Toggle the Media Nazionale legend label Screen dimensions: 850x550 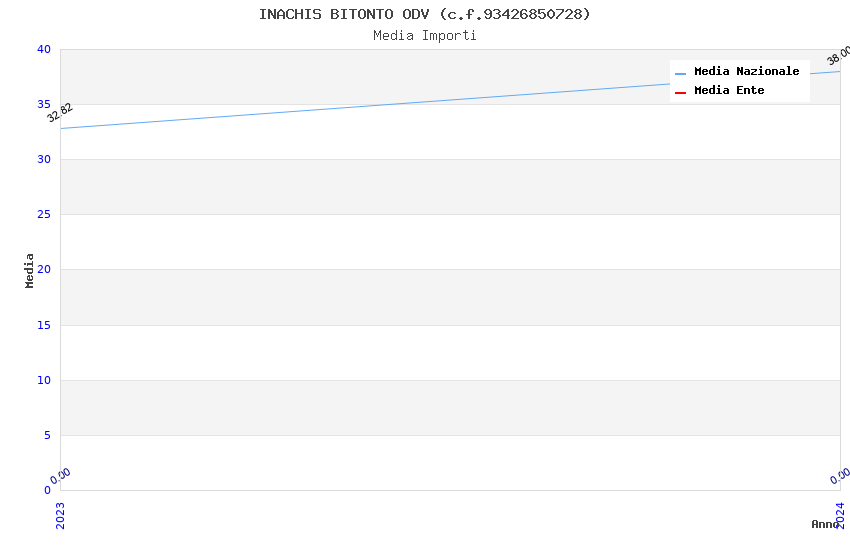(x=746, y=72)
